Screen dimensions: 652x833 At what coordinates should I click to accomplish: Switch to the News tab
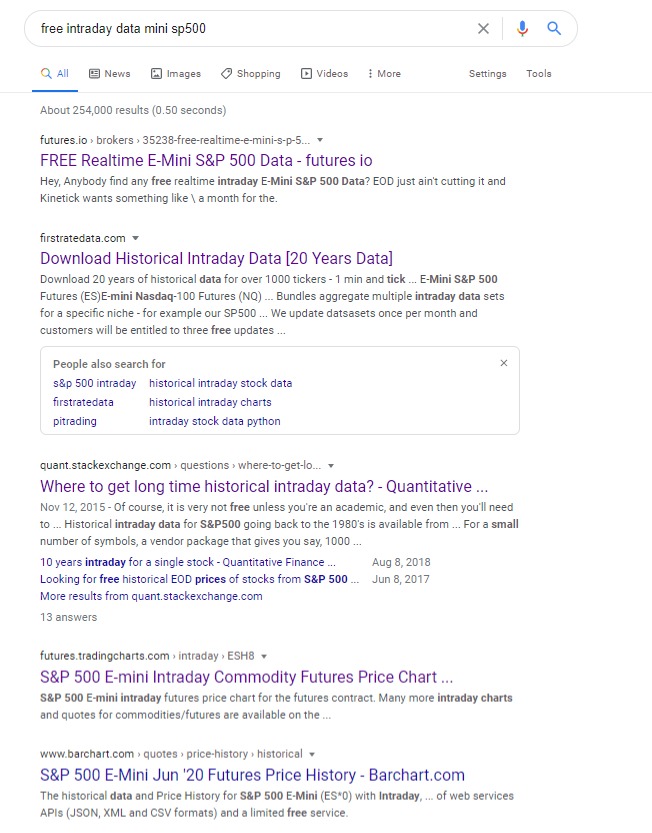coord(109,73)
